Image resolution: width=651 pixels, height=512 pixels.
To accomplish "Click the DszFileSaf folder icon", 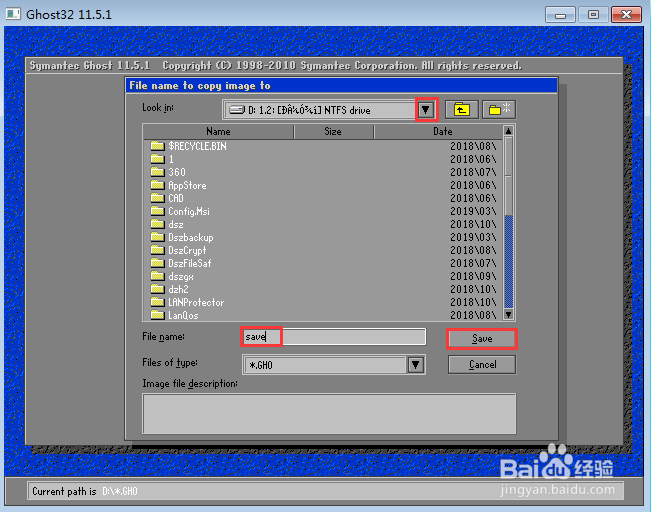I will tap(157, 263).
